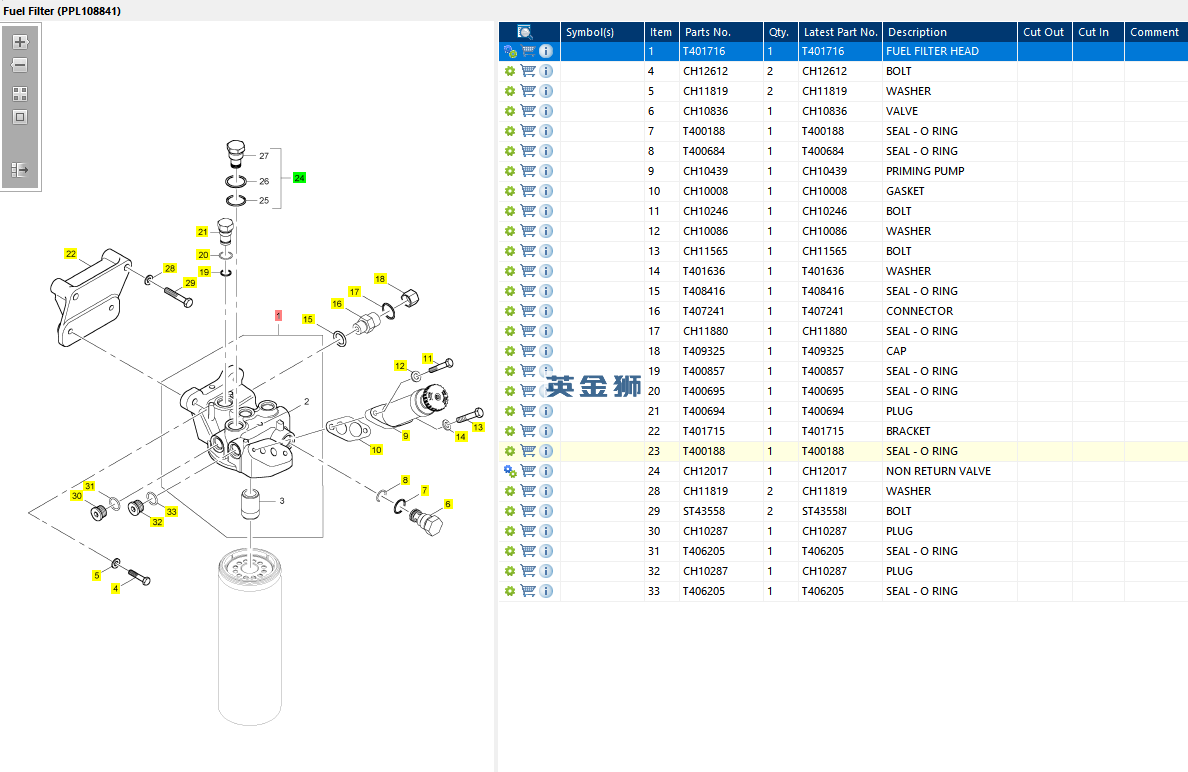1188x772 pixels.
Task: Sort by the Description column header
Action: [x=949, y=32]
